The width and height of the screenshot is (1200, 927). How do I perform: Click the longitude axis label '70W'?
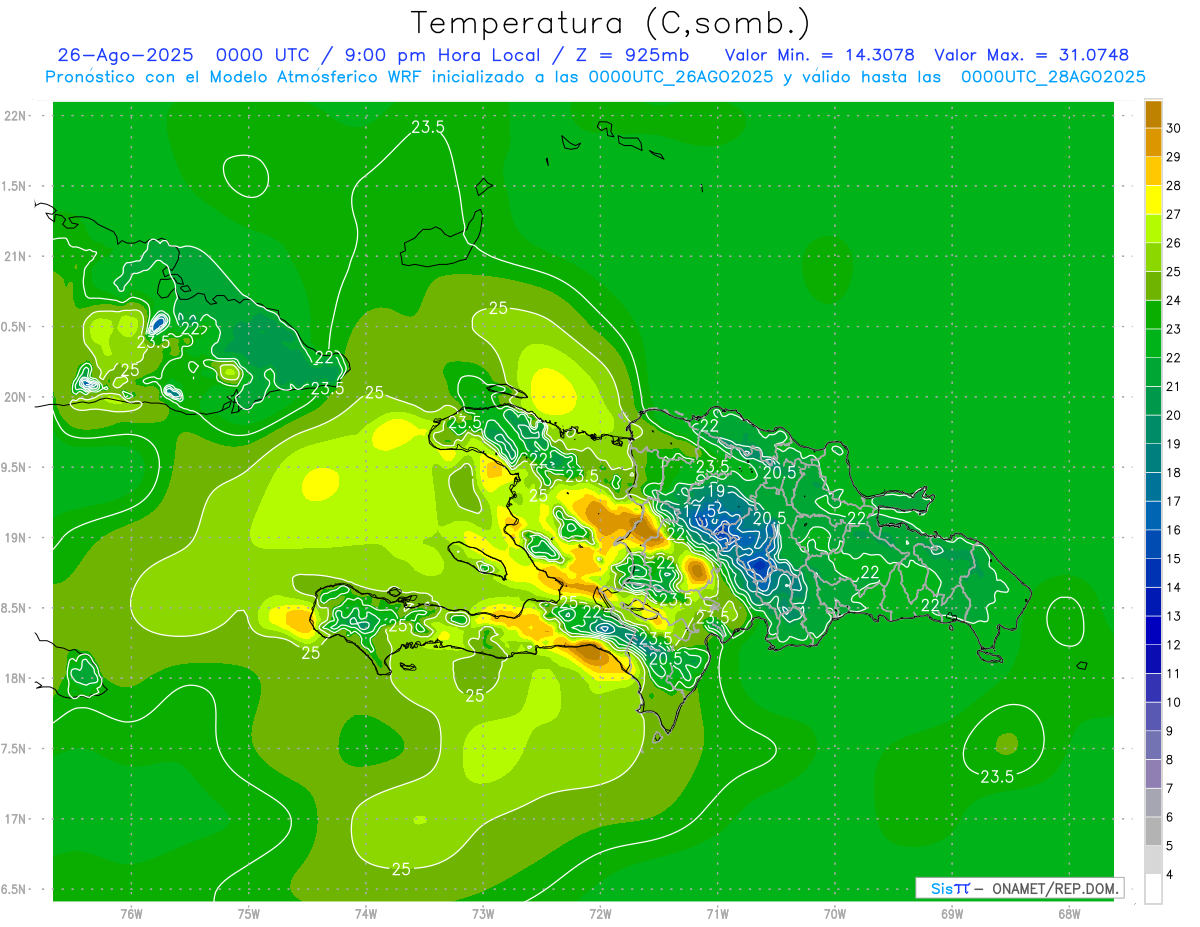coord(834,913)
